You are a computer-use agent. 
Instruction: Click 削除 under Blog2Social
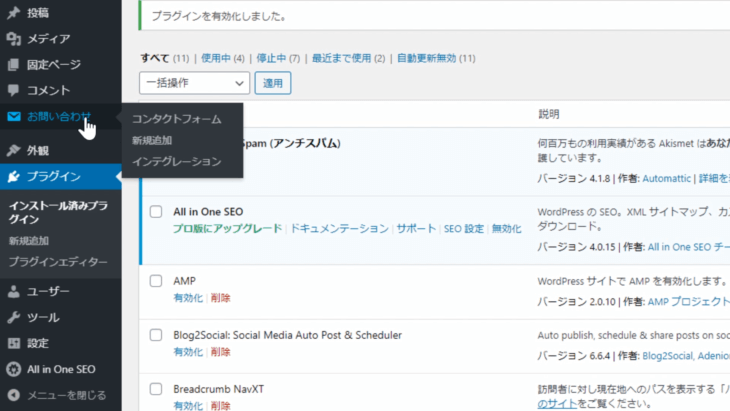[x=221, y=352]
